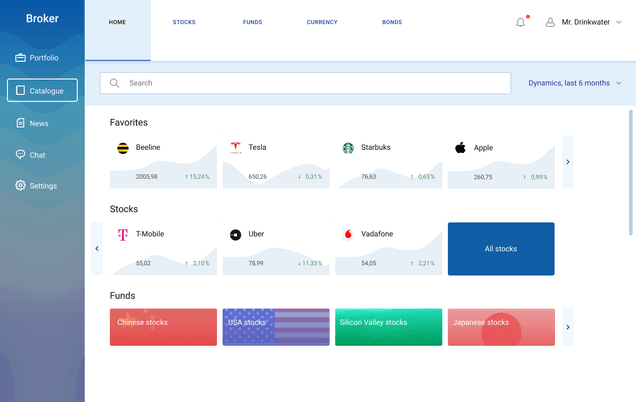Click the Favorites section heading
636x402 pixels.
(129, 123)
